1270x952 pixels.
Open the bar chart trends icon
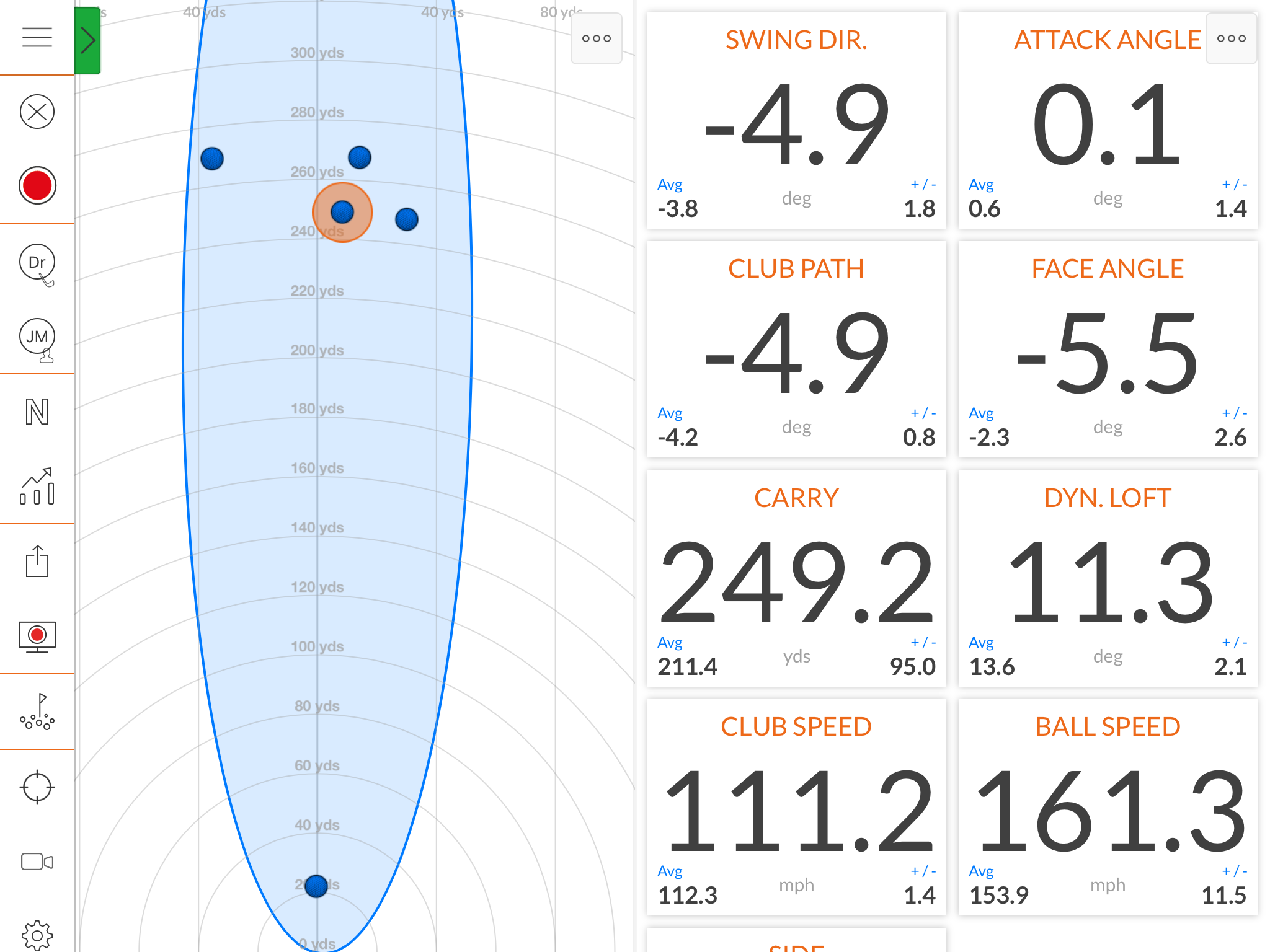(37, 487)
